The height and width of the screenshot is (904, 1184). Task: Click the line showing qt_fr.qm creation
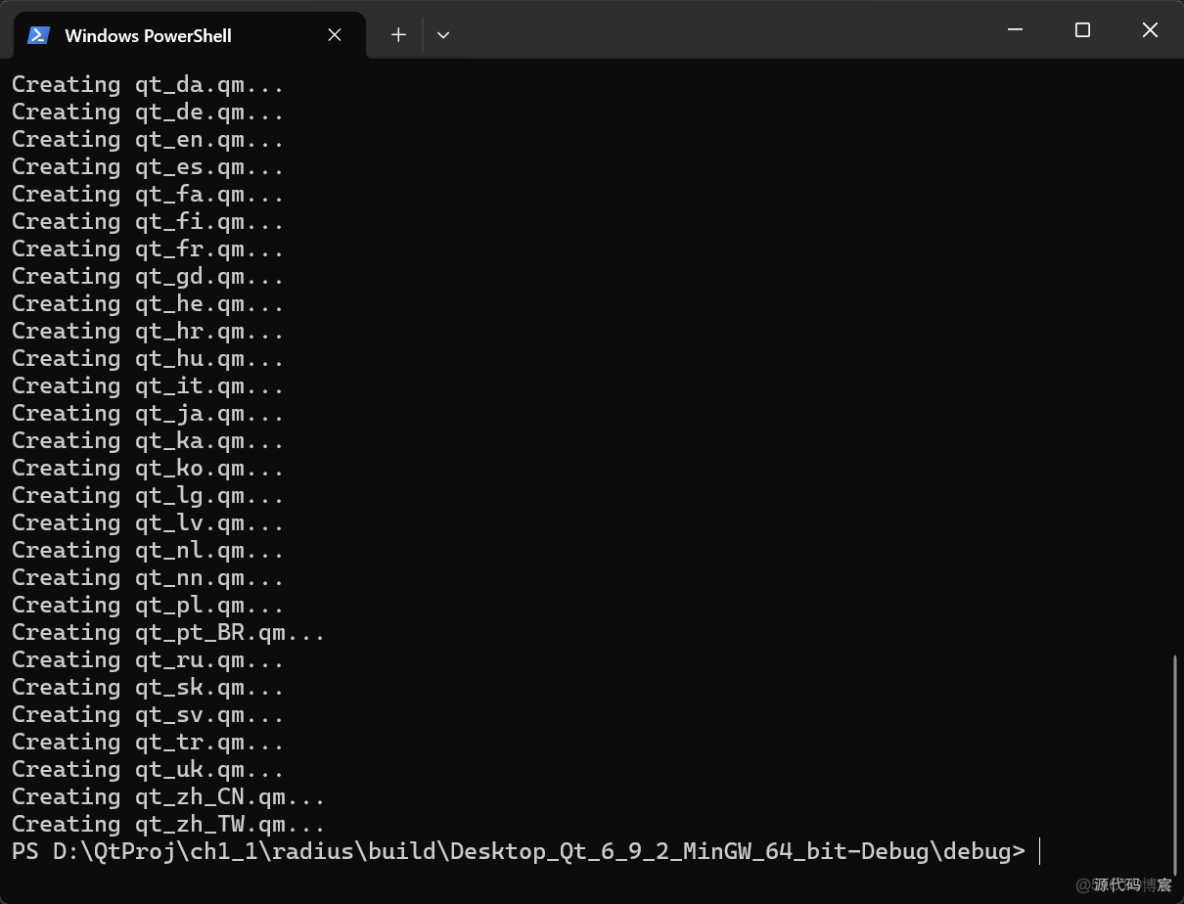click(146, 248)
